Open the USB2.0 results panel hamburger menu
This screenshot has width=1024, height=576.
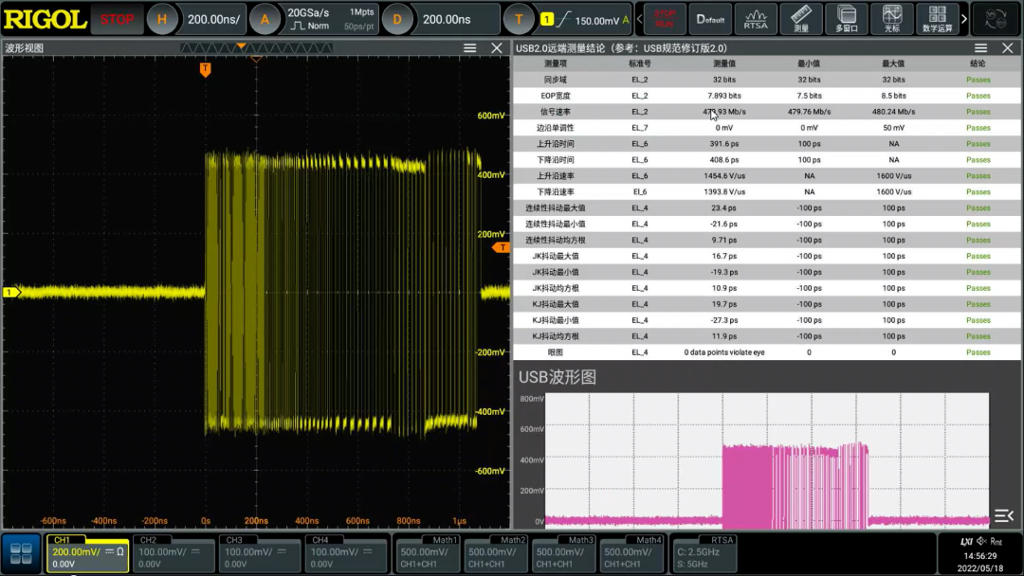click(980, 48)
